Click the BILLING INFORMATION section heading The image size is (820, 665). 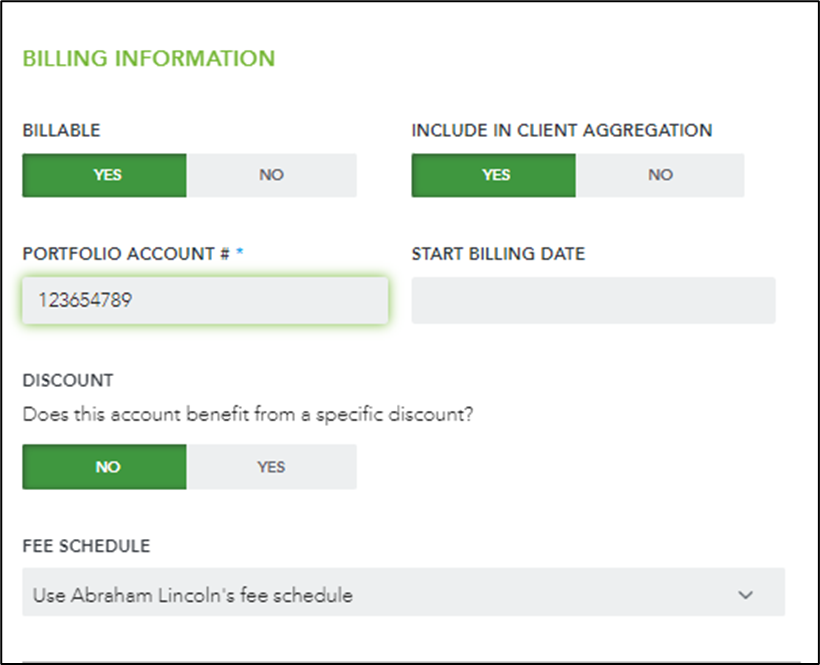point(149,58)
